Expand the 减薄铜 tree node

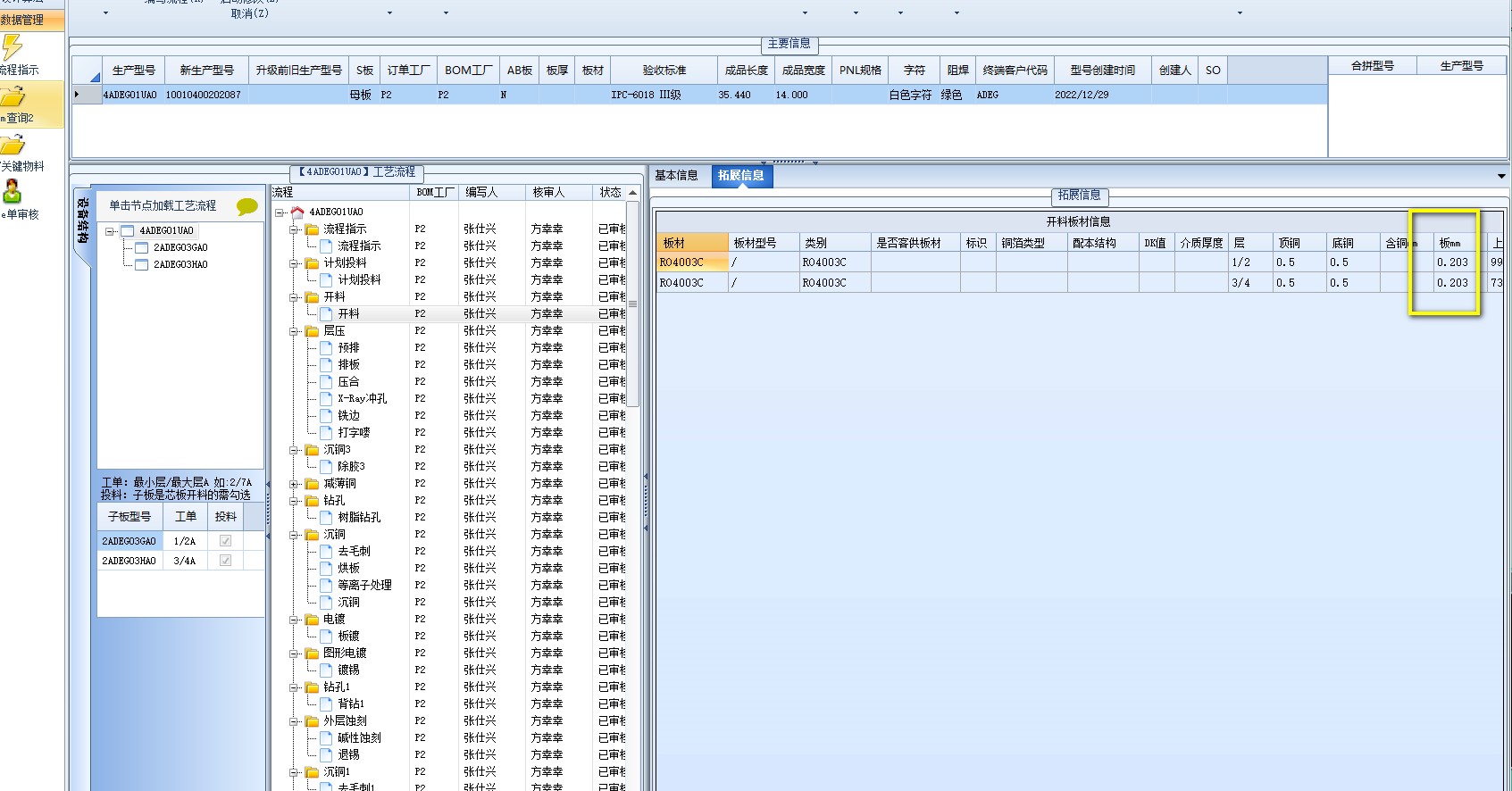(294, 484)
